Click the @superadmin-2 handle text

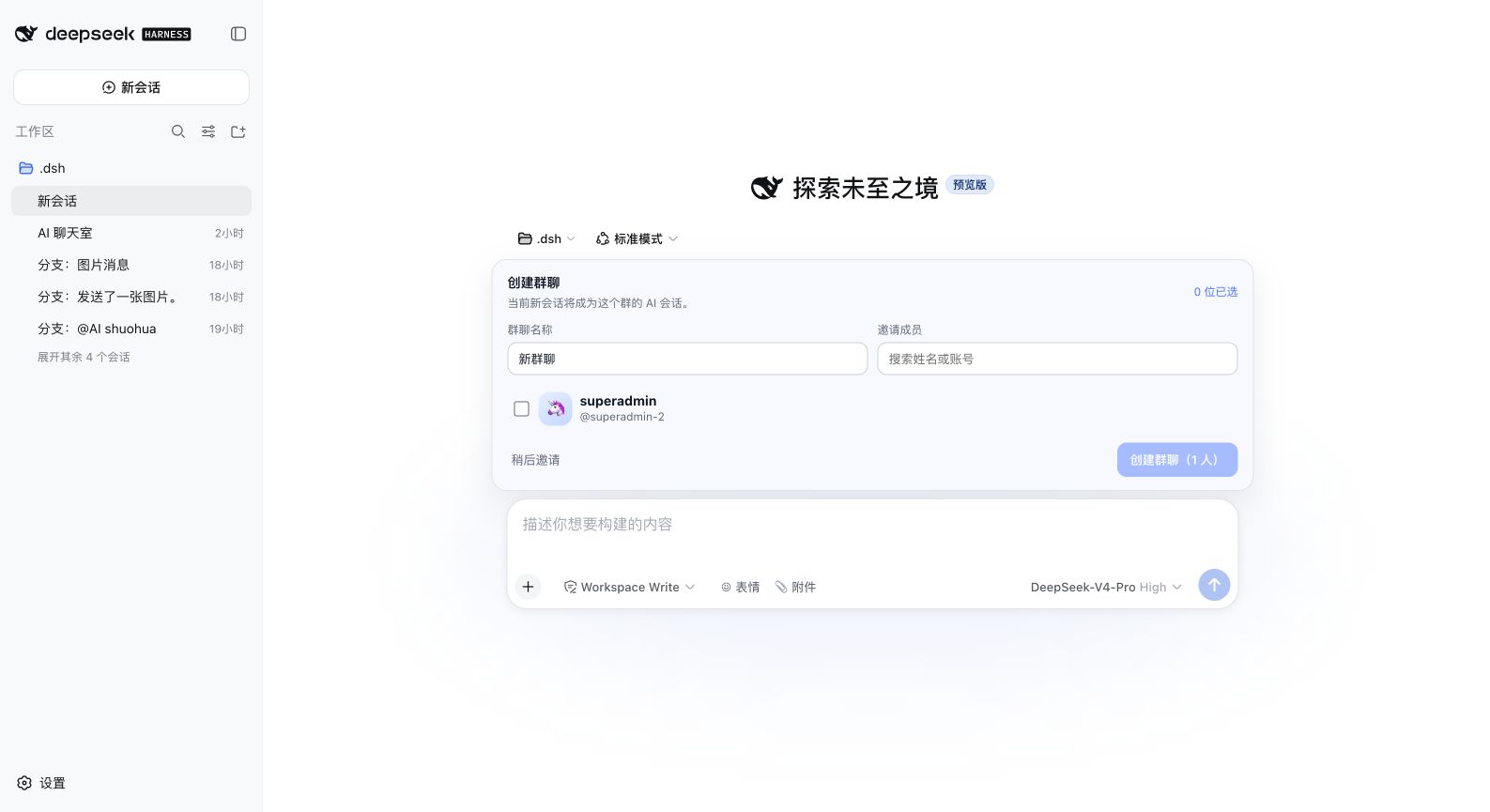622,417
